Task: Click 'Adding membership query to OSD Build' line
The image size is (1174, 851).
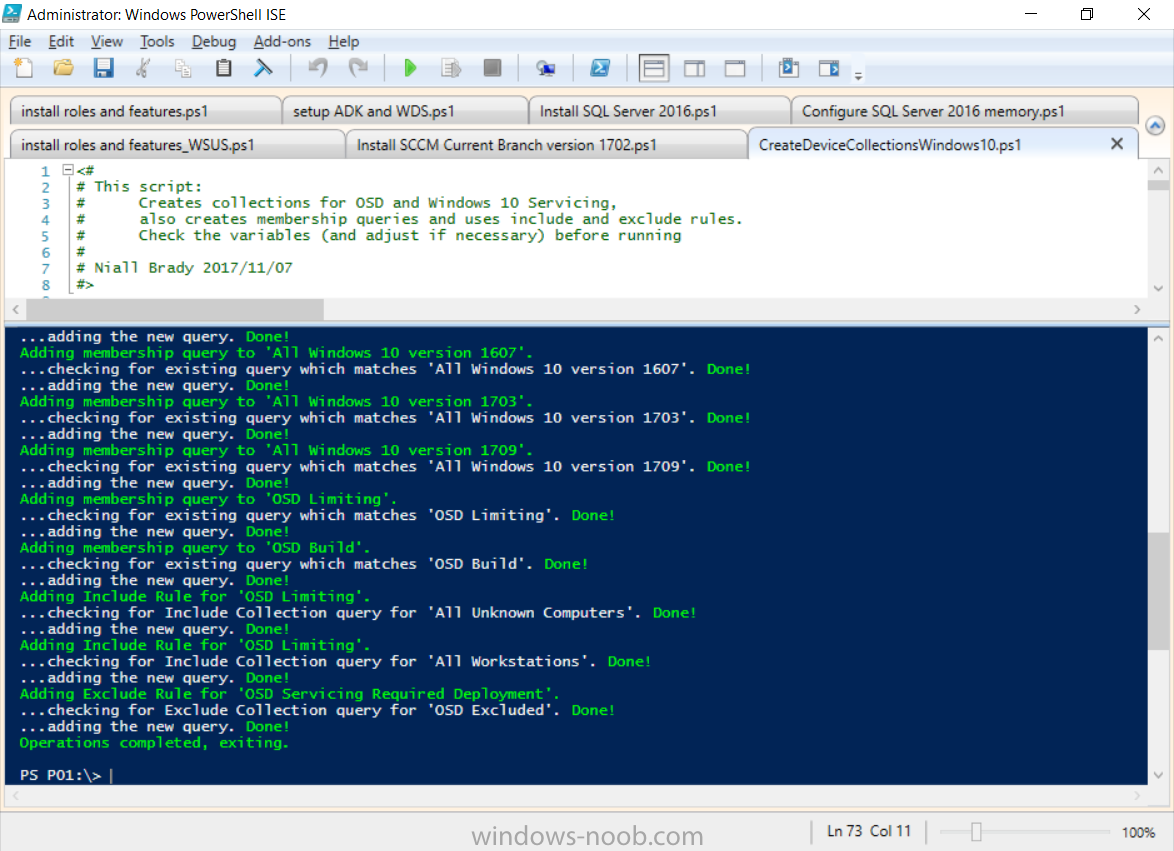Action: (x=195, y=548)
